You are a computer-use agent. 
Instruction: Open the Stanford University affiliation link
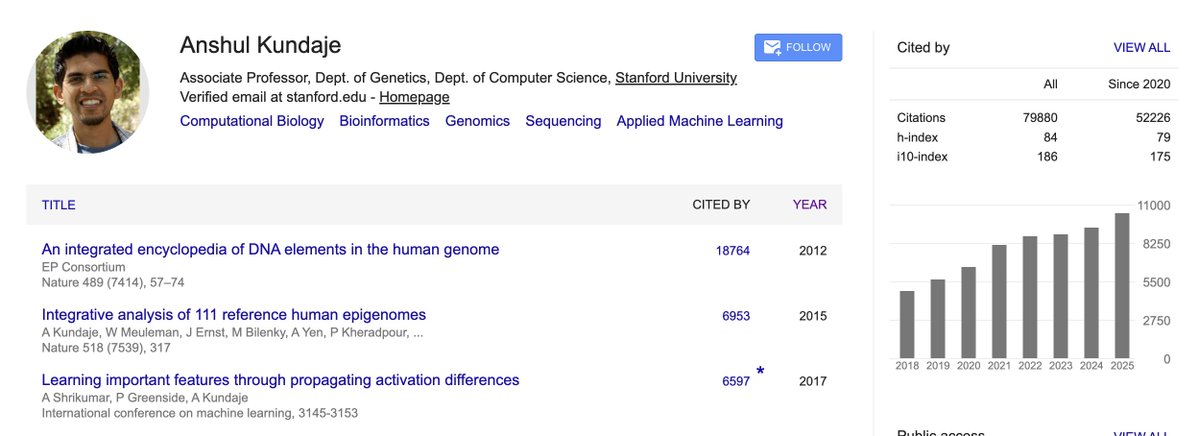pyautogui.click(x=675, y=78)
